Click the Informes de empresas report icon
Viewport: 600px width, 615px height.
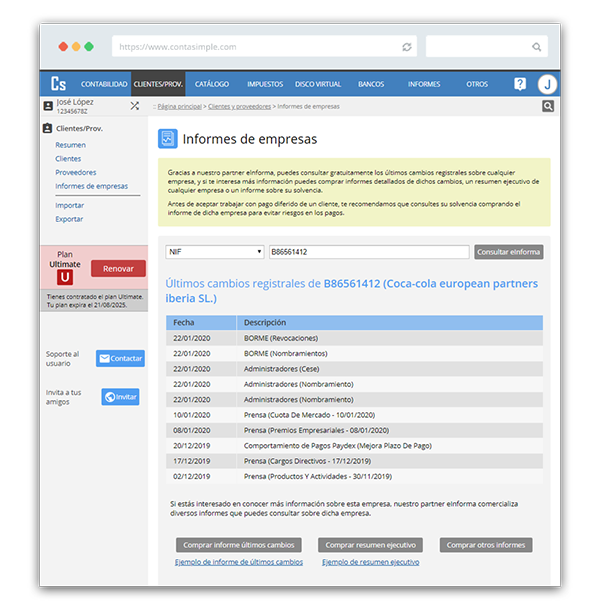(168, 138)
